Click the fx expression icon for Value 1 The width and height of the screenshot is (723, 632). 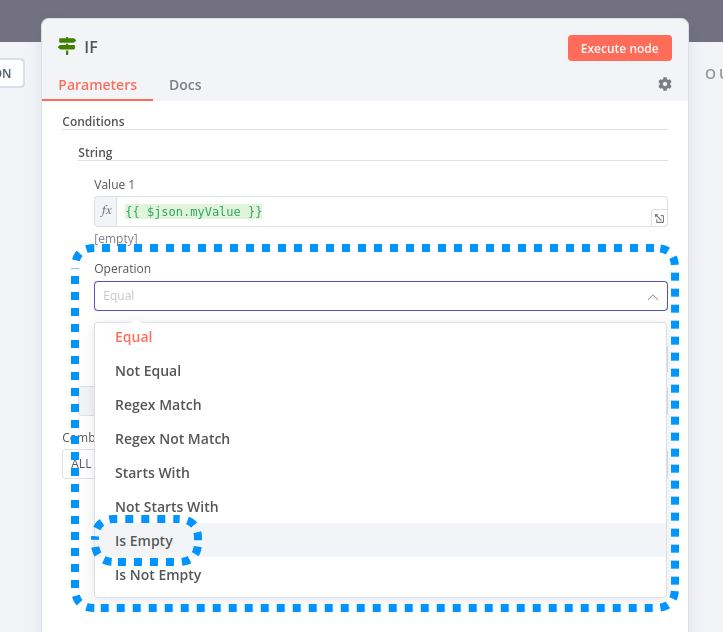coord(107,212)
